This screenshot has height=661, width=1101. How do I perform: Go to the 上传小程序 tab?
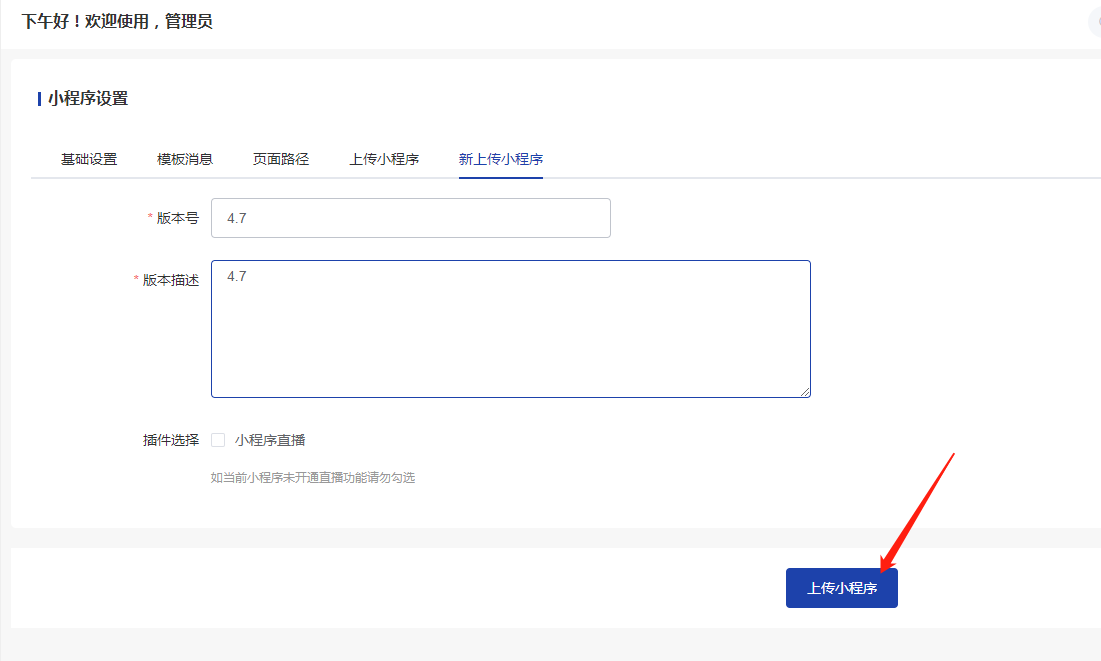coord(384,159)
